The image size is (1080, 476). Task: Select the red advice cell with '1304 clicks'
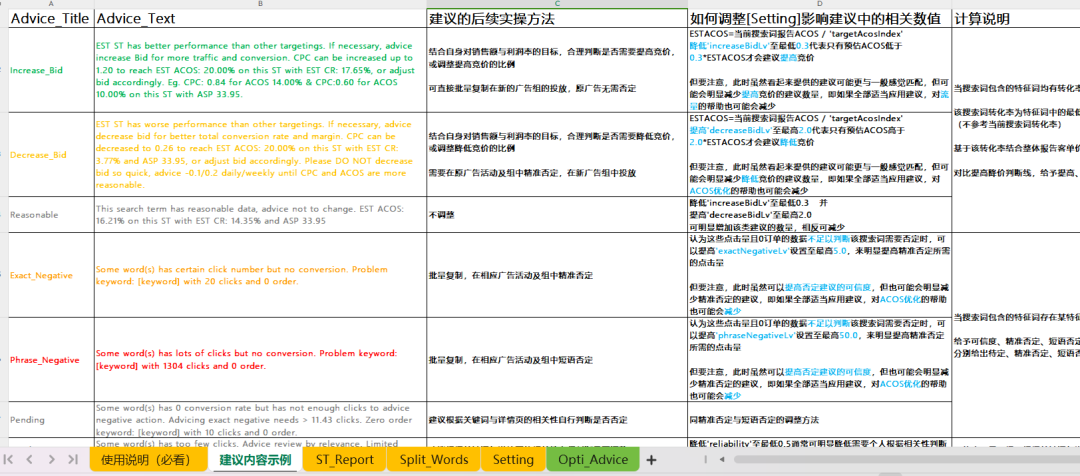pos(260,360)
